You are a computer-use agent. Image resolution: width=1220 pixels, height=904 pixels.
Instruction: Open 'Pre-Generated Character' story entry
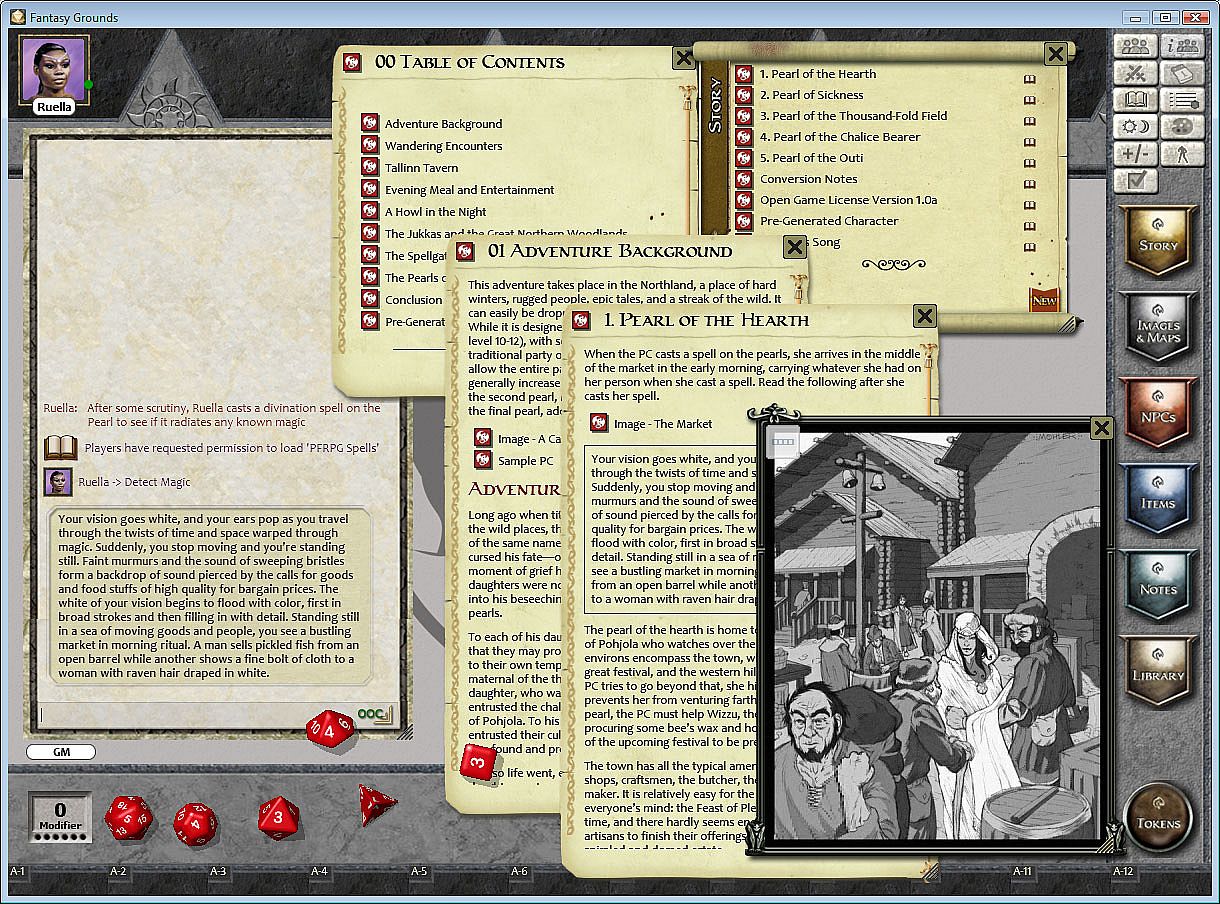[829, 221]
